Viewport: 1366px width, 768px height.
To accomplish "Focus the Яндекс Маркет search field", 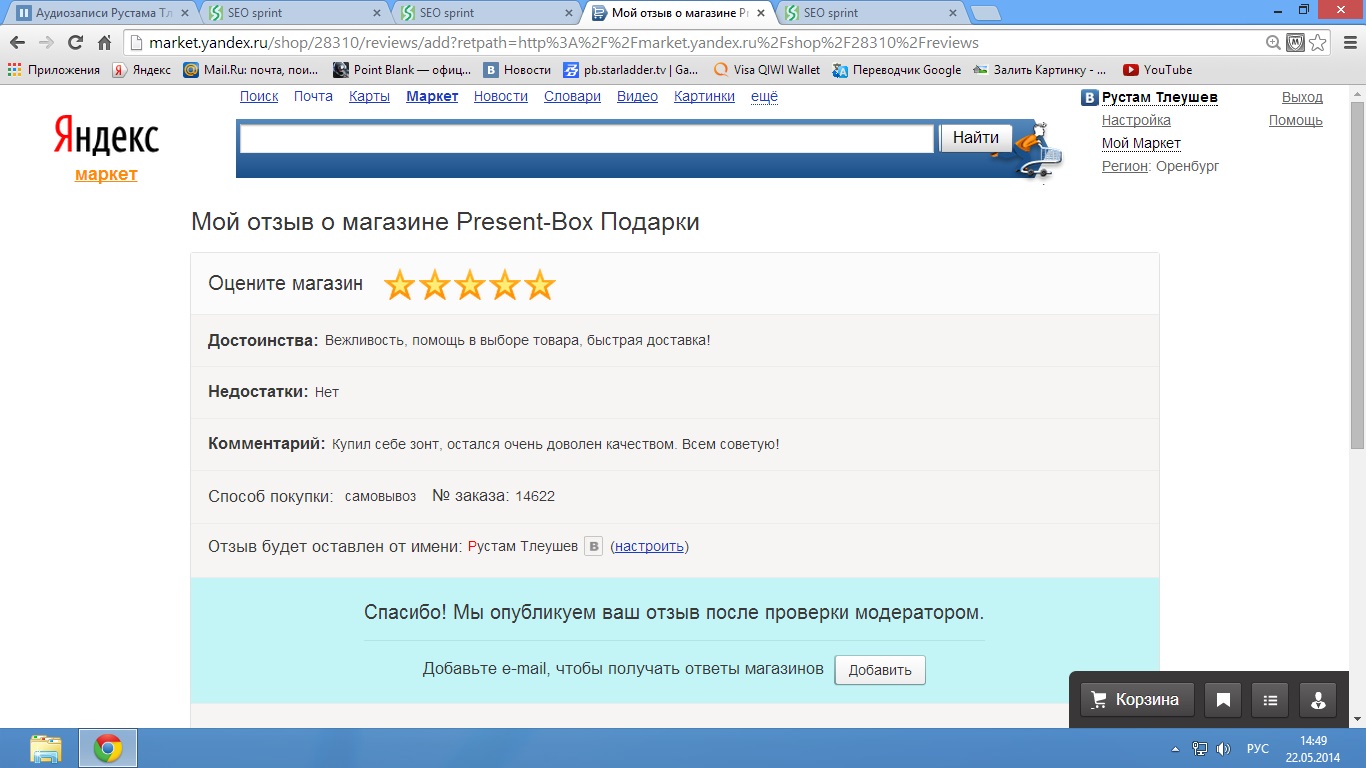I will [587, 139].
